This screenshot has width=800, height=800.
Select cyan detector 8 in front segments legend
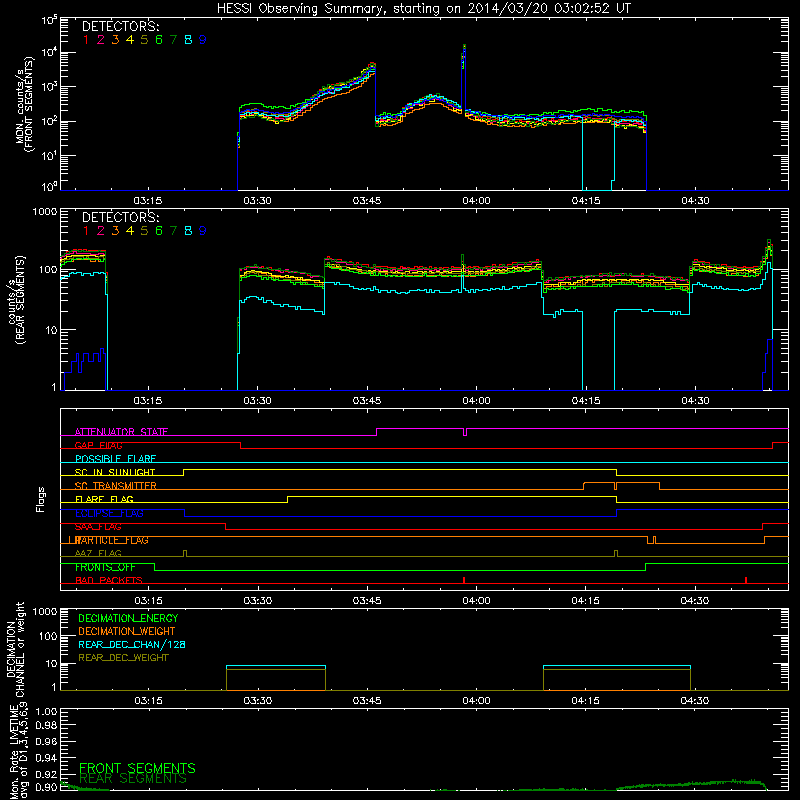(x=188, y=40)
